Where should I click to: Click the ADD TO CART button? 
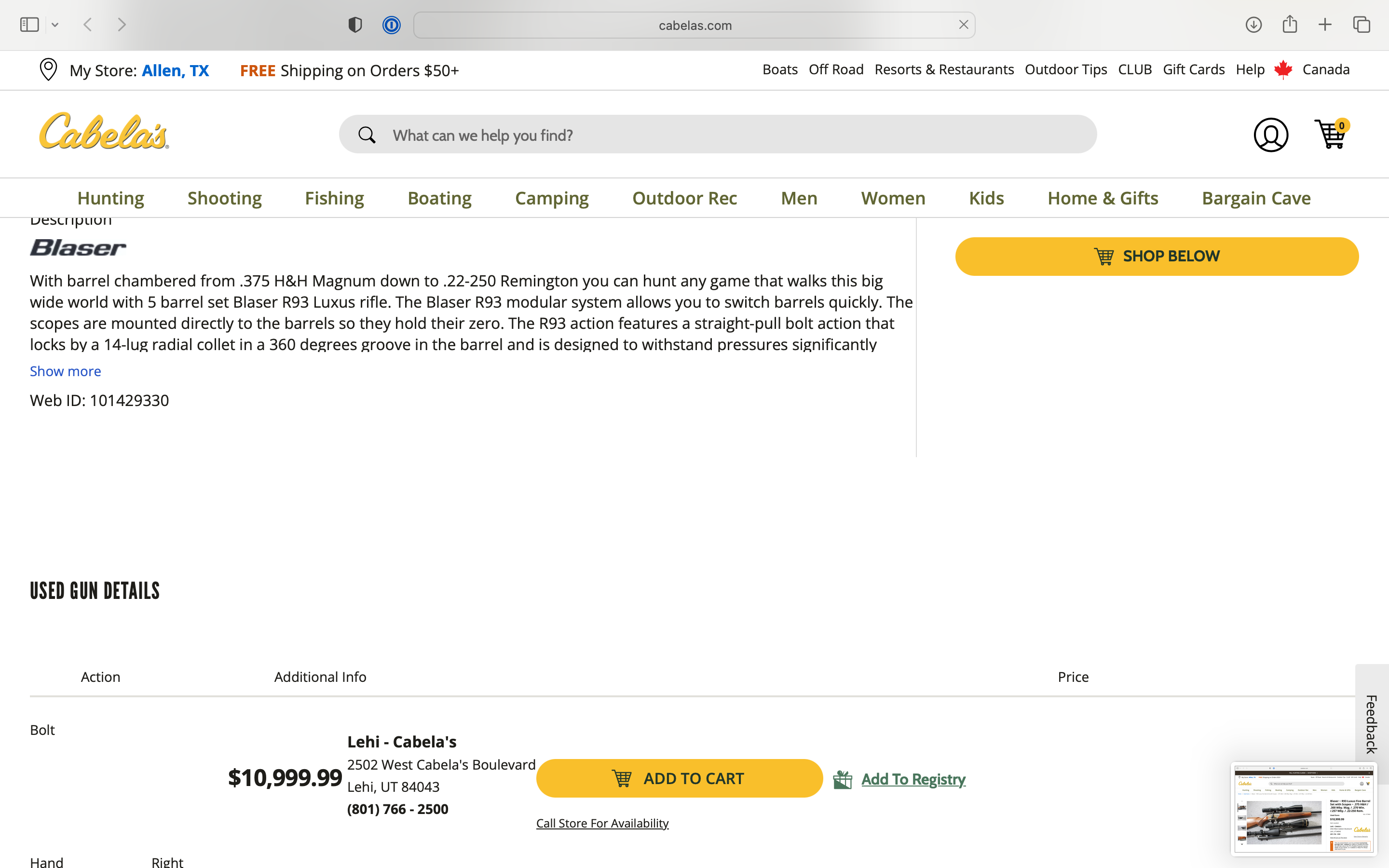click(x=679, y=778)
